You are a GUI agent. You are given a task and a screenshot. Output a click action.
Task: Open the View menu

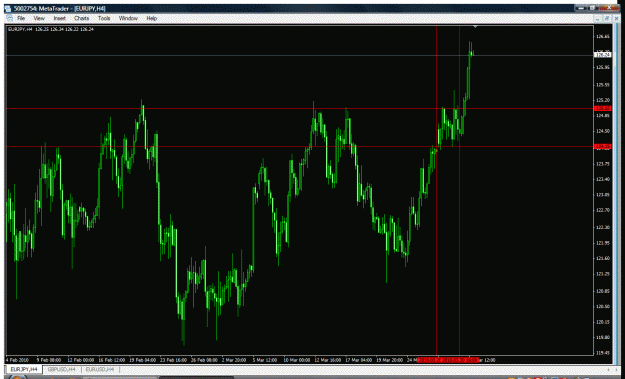tap(39, 18)
